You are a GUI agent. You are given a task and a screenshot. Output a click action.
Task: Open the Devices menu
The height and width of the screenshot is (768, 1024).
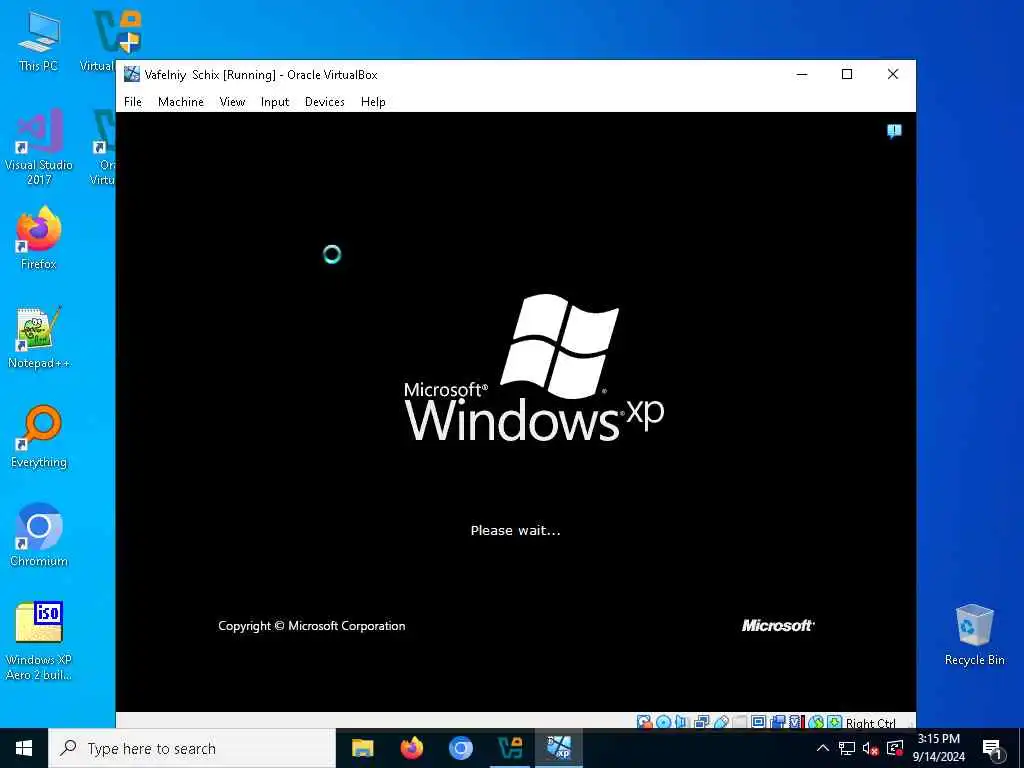pyautogui.click(x=325, y=102)
